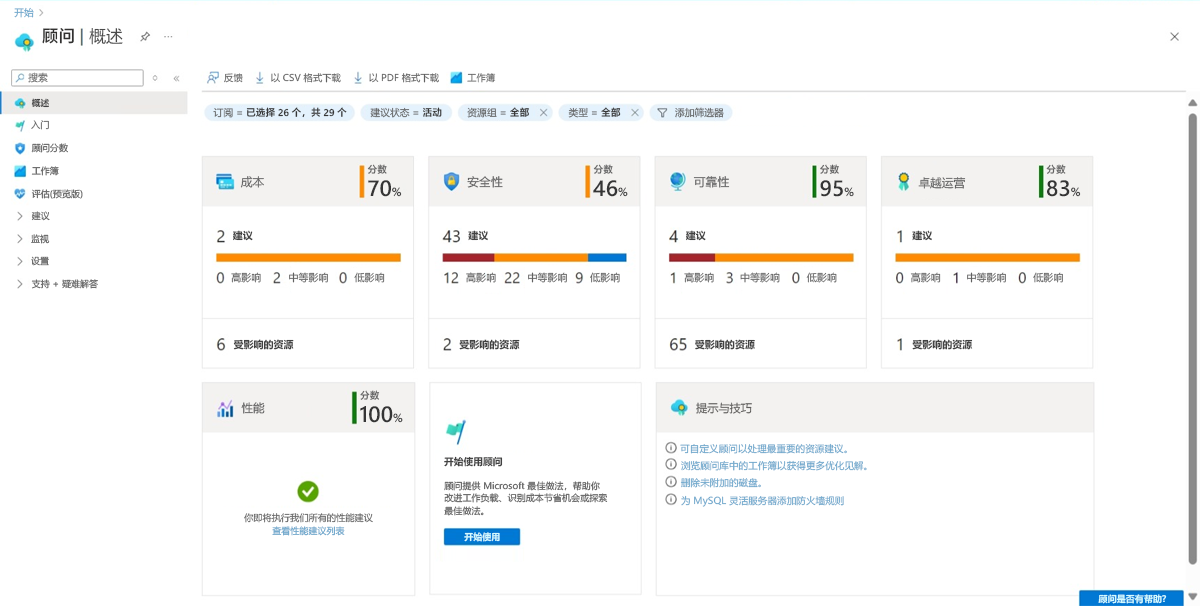Click the green checkmark in 性能 card
This screenshot has height=606, width=1200.
[x=308, y=491]
